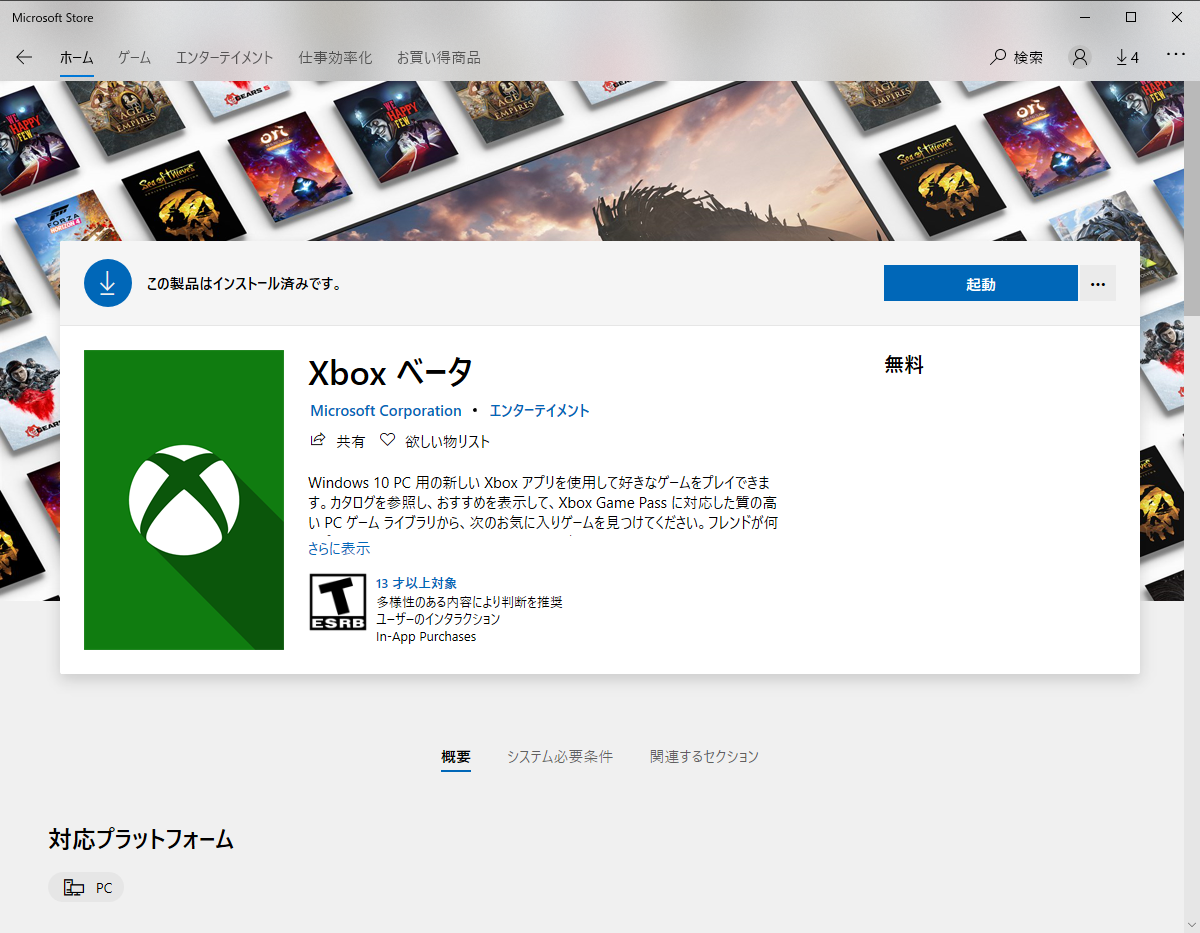Click ユーザーのインタラクション text
Viewport: 1200px width, 933px height.
click(438, 619)
